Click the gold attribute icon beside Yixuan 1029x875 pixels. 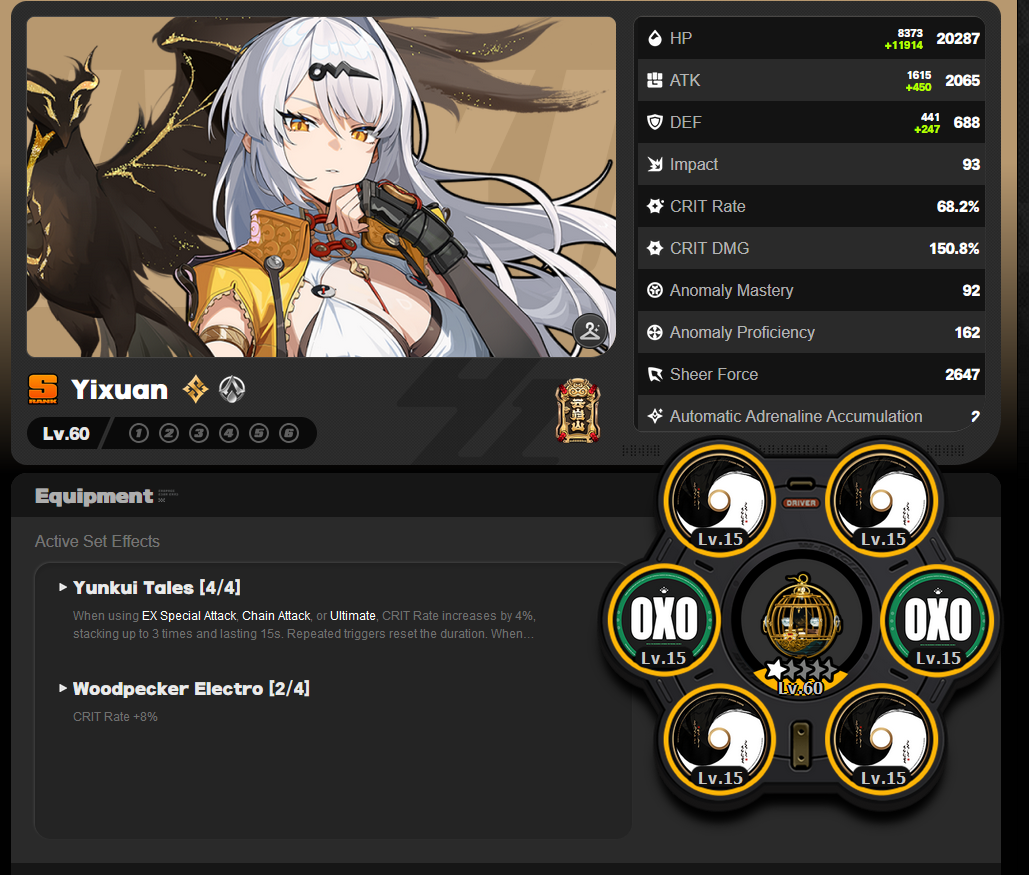(196, 389)
